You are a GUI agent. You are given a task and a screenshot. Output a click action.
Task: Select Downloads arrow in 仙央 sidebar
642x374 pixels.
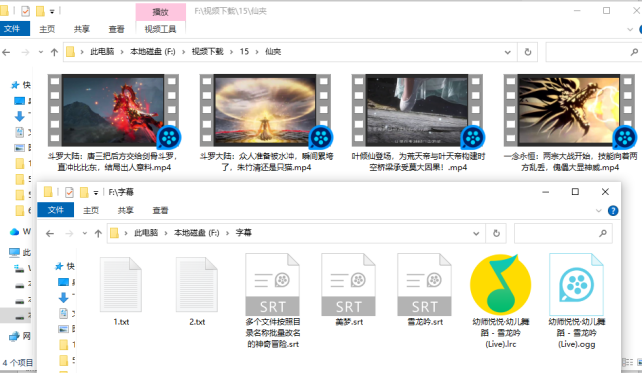click(x=19, y=117)
